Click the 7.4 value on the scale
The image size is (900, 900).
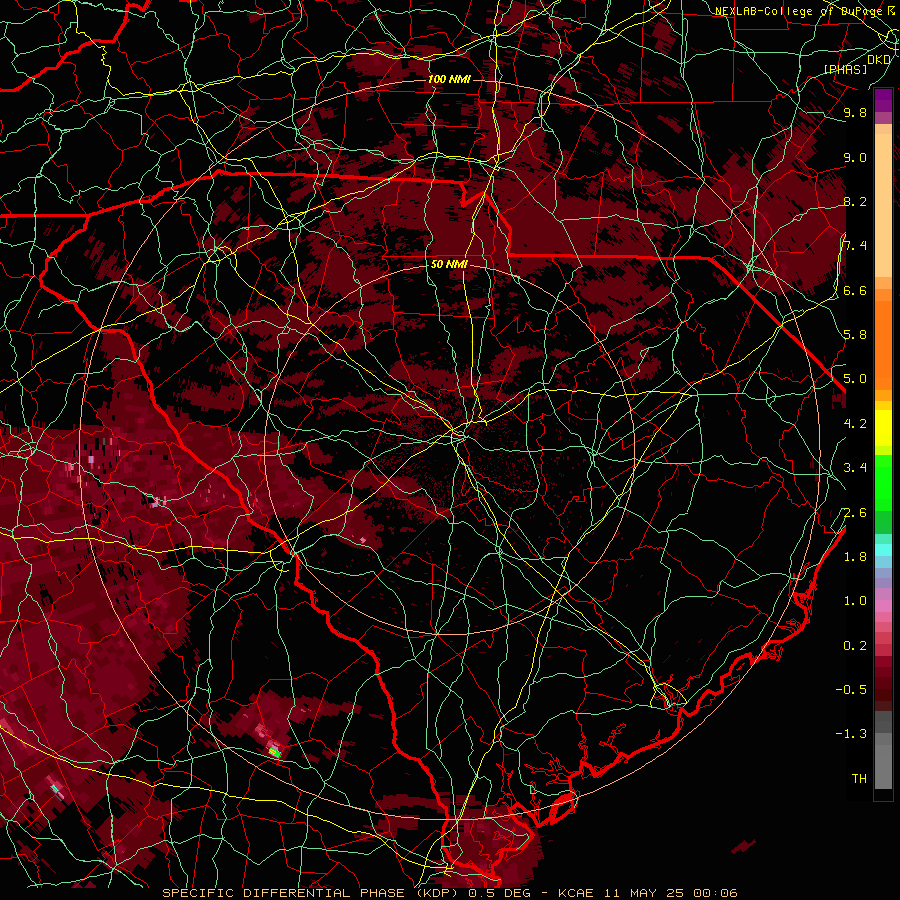tap(855, 246)
